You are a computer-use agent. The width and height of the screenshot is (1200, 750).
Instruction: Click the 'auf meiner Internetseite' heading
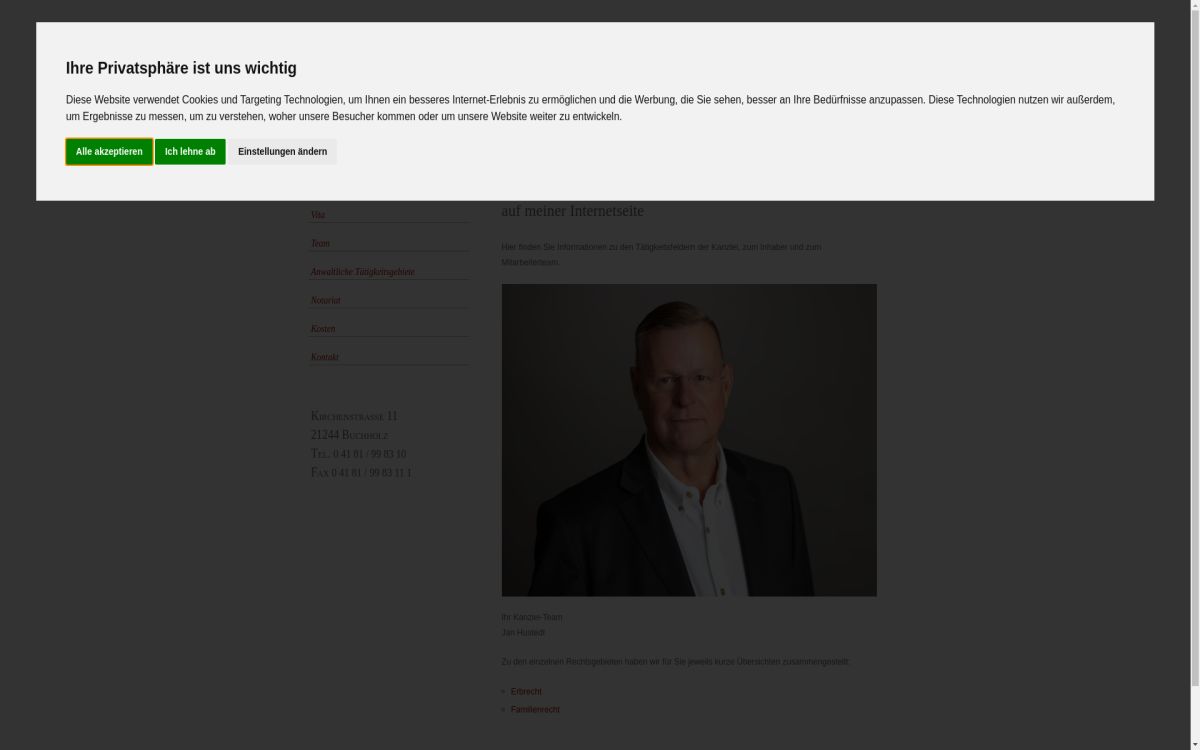(572, 211)
